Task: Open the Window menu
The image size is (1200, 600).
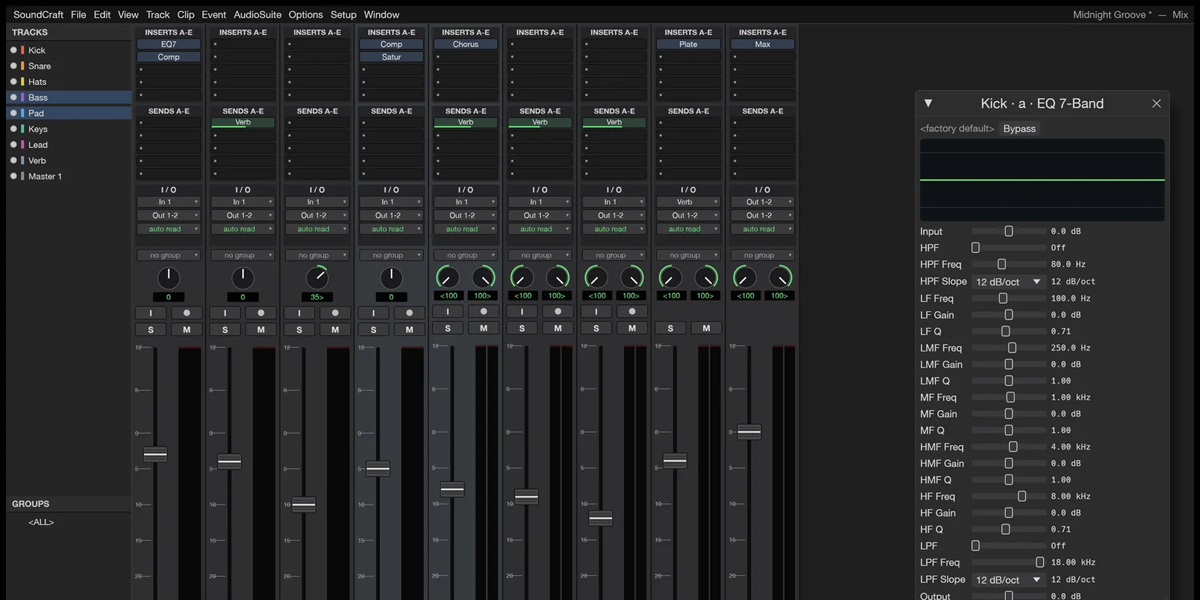Action: click(381, 15)
